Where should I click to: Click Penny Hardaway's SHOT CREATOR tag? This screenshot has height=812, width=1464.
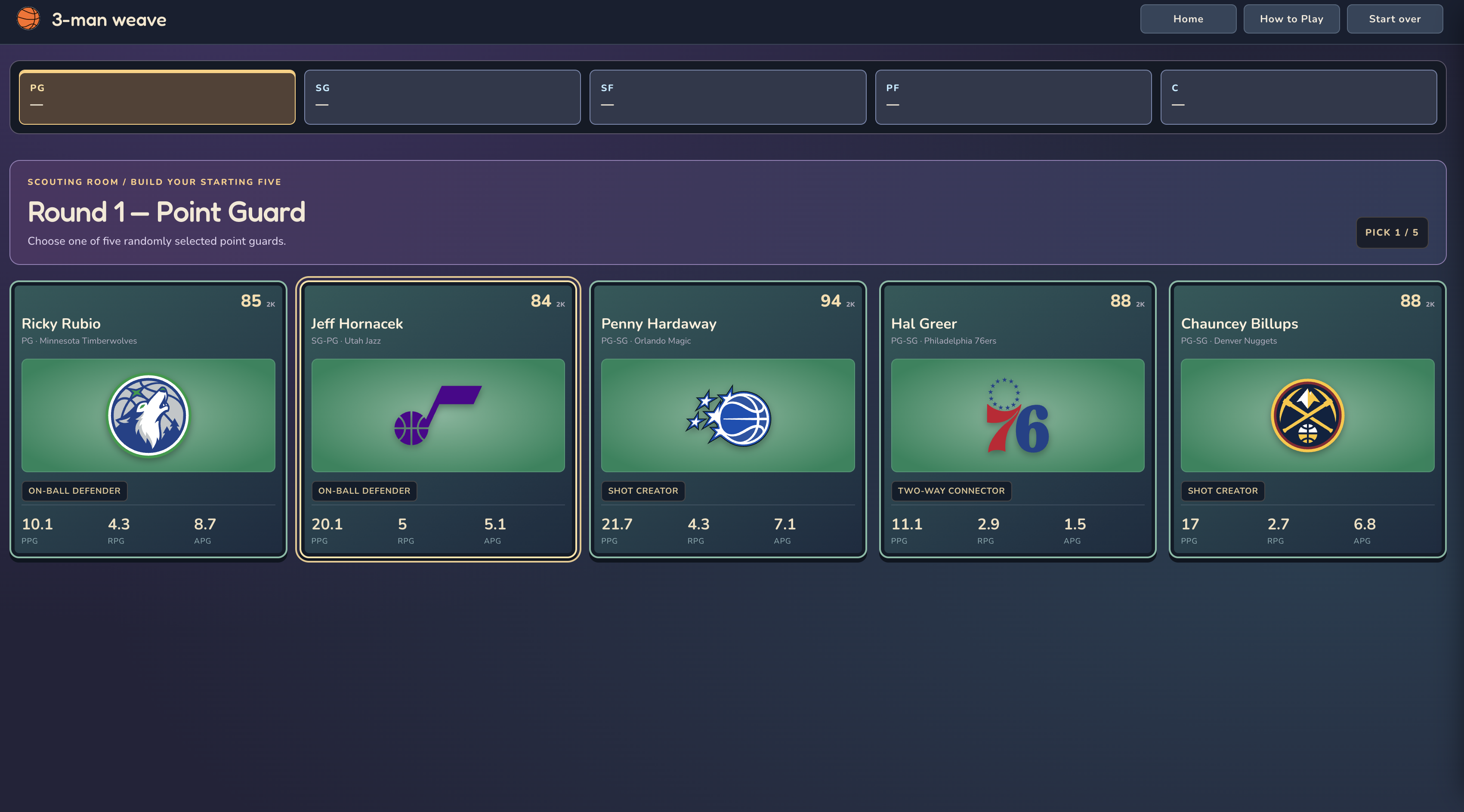[x=643, y=491]
